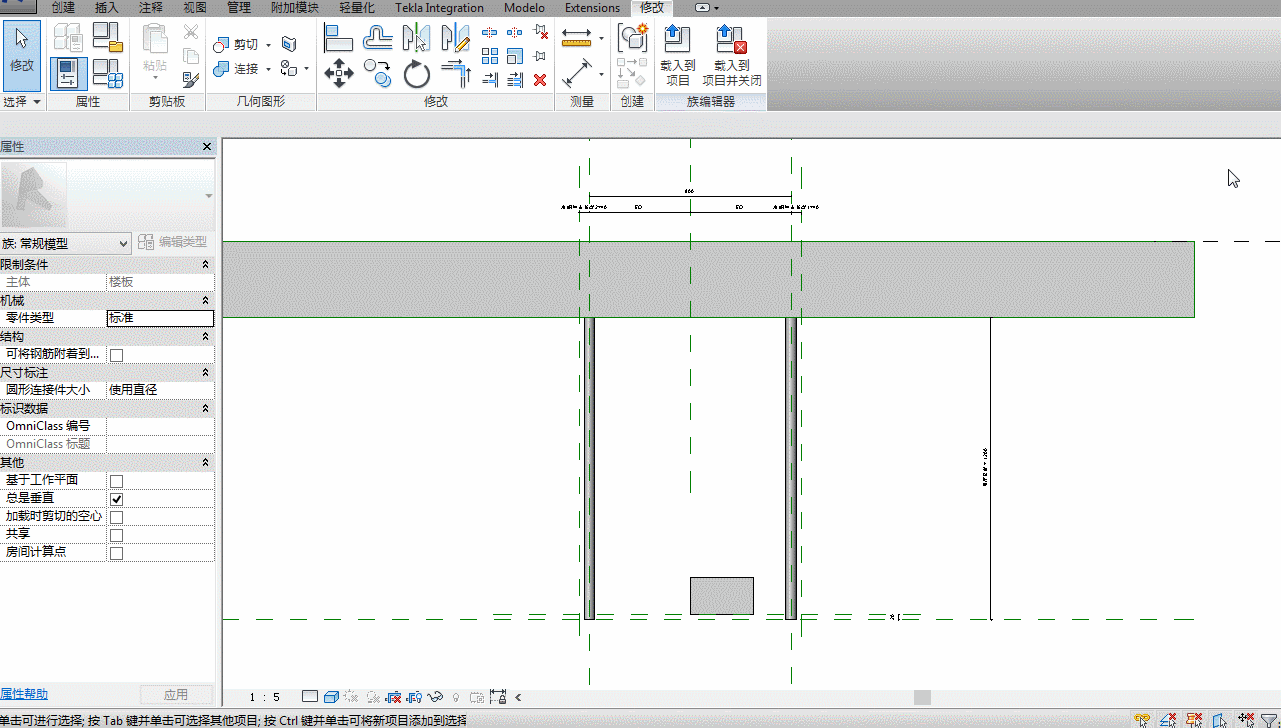
Task: Click the Array tool icon
Action: (x=490, y=56)
